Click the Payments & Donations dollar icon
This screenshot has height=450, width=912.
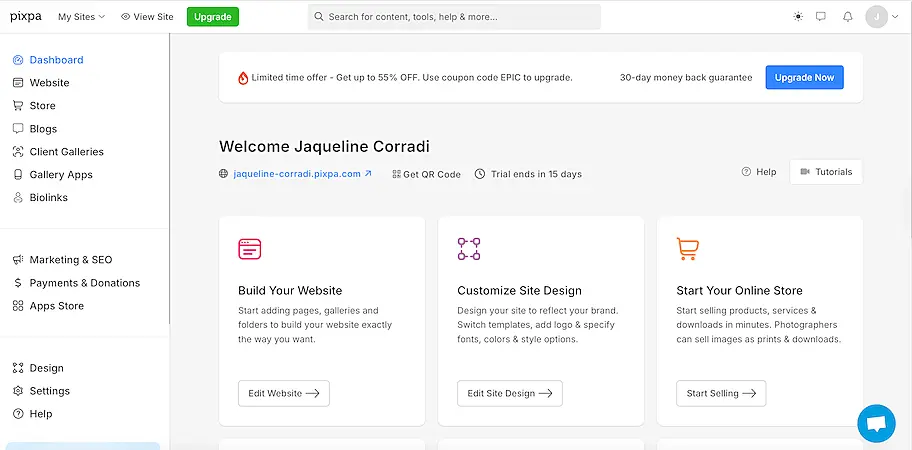click(18, 283)
